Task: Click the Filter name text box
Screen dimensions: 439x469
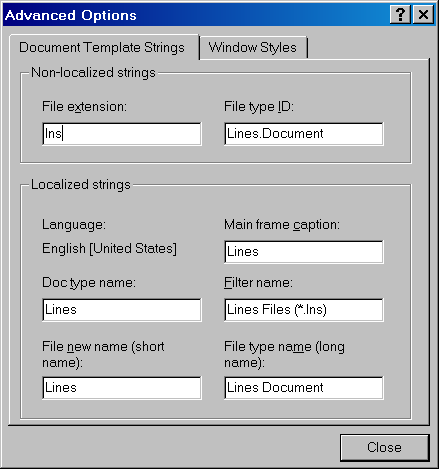Action: coord(304,310)
